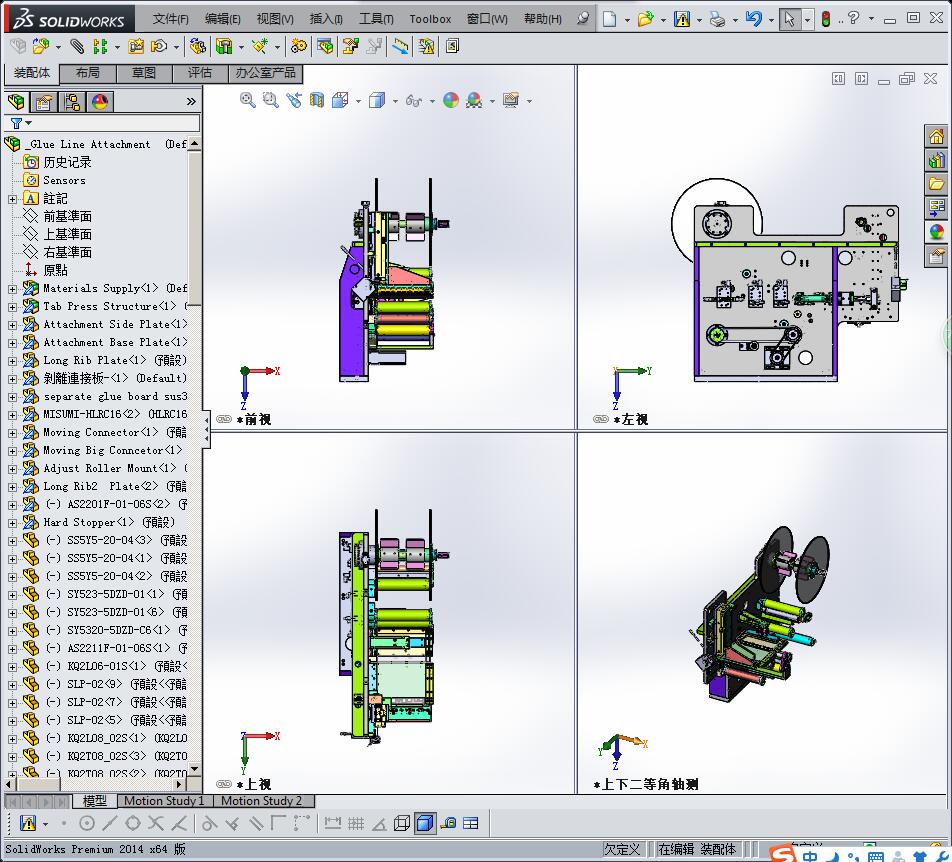This screenshot has width=952, height=862.
Task: Open the 工具(T) menu
Action: click(376, 19)
